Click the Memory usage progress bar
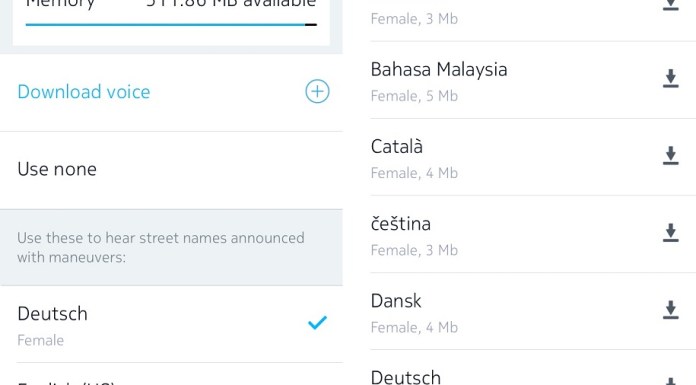 click(171, 25)
